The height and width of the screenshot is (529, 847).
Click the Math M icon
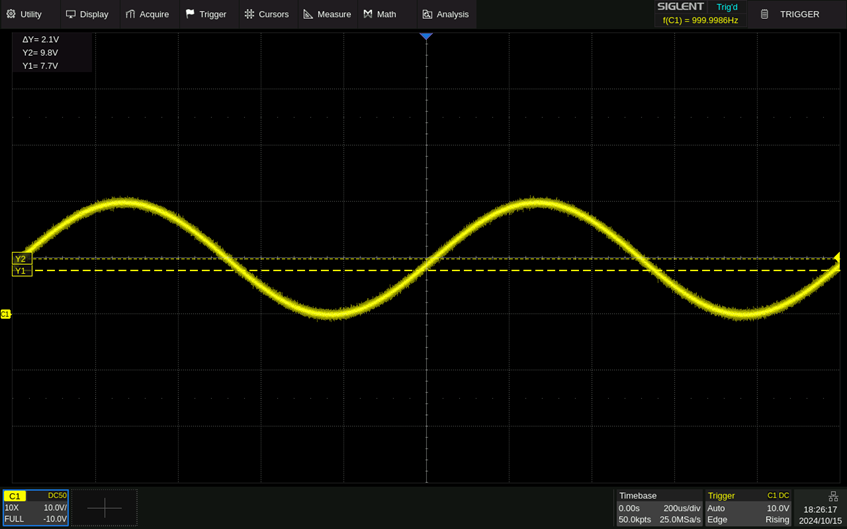[x=368, y=14]
